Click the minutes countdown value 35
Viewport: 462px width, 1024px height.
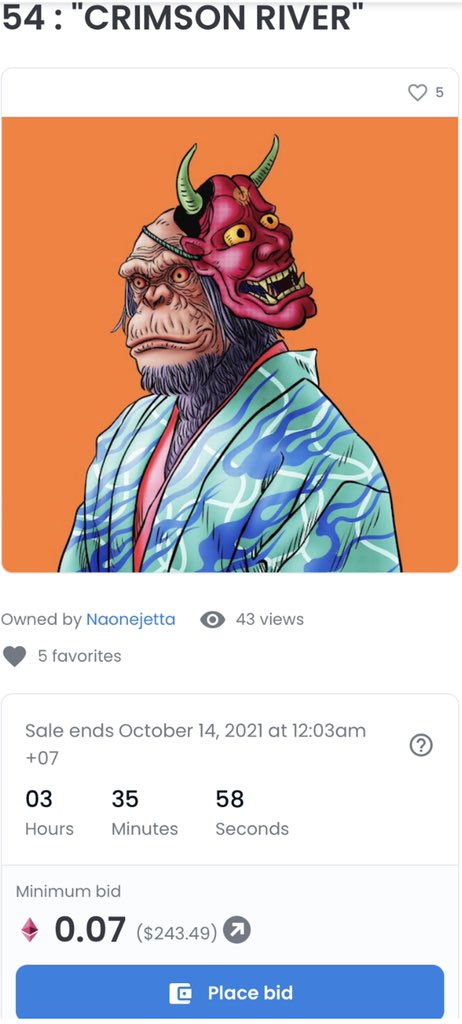coord(125,799)
